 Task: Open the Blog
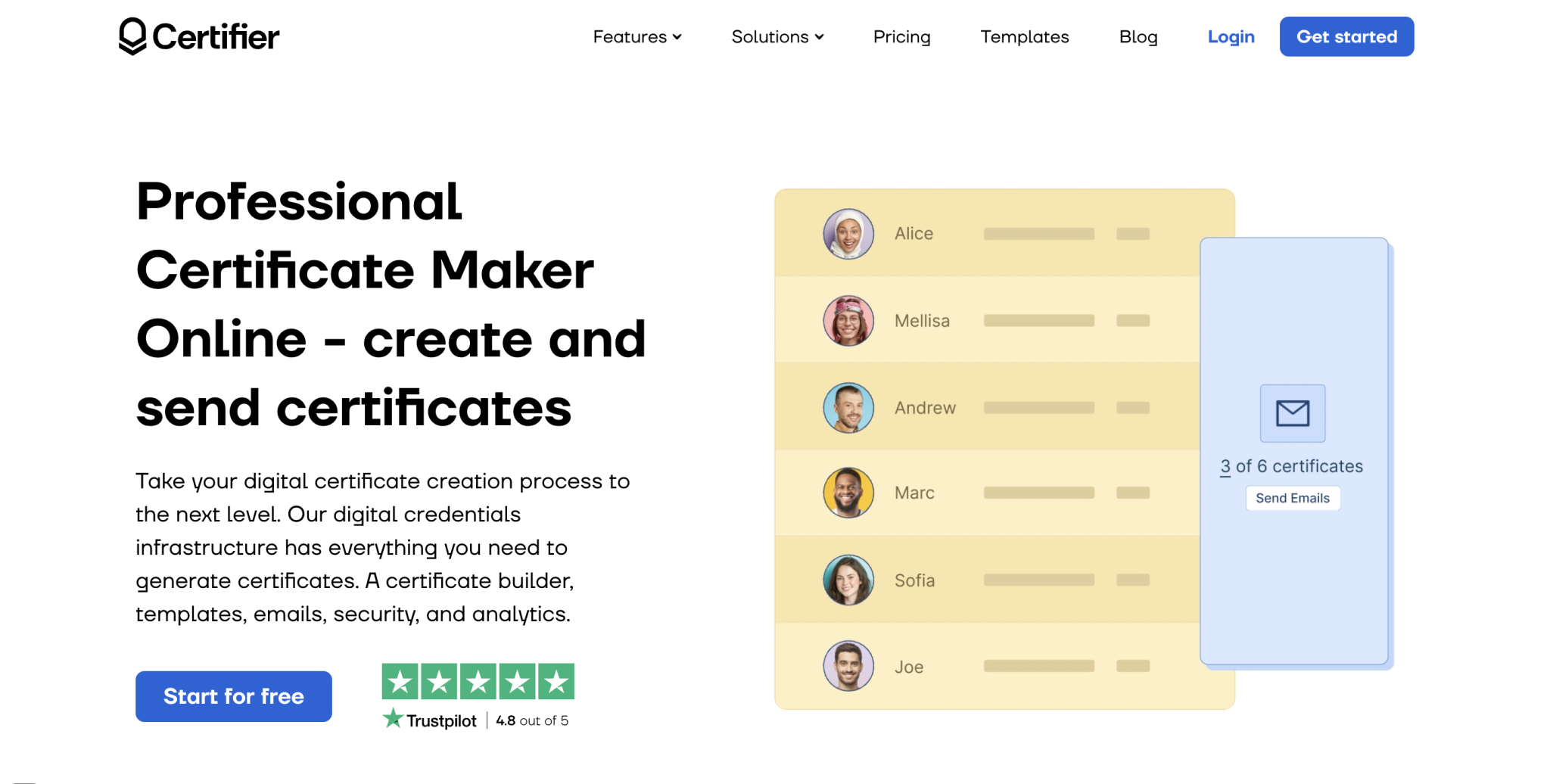[x=1138, y=36]
